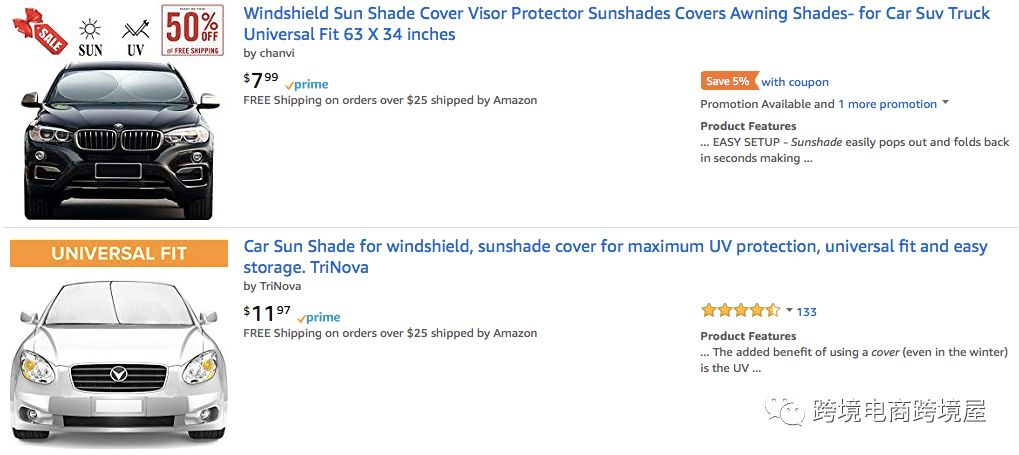Image resolution: width=1019 pixels, height=455 pixels.
Task: Click the Prime logo next to $7.99
Action: click(x=307, y=85)
